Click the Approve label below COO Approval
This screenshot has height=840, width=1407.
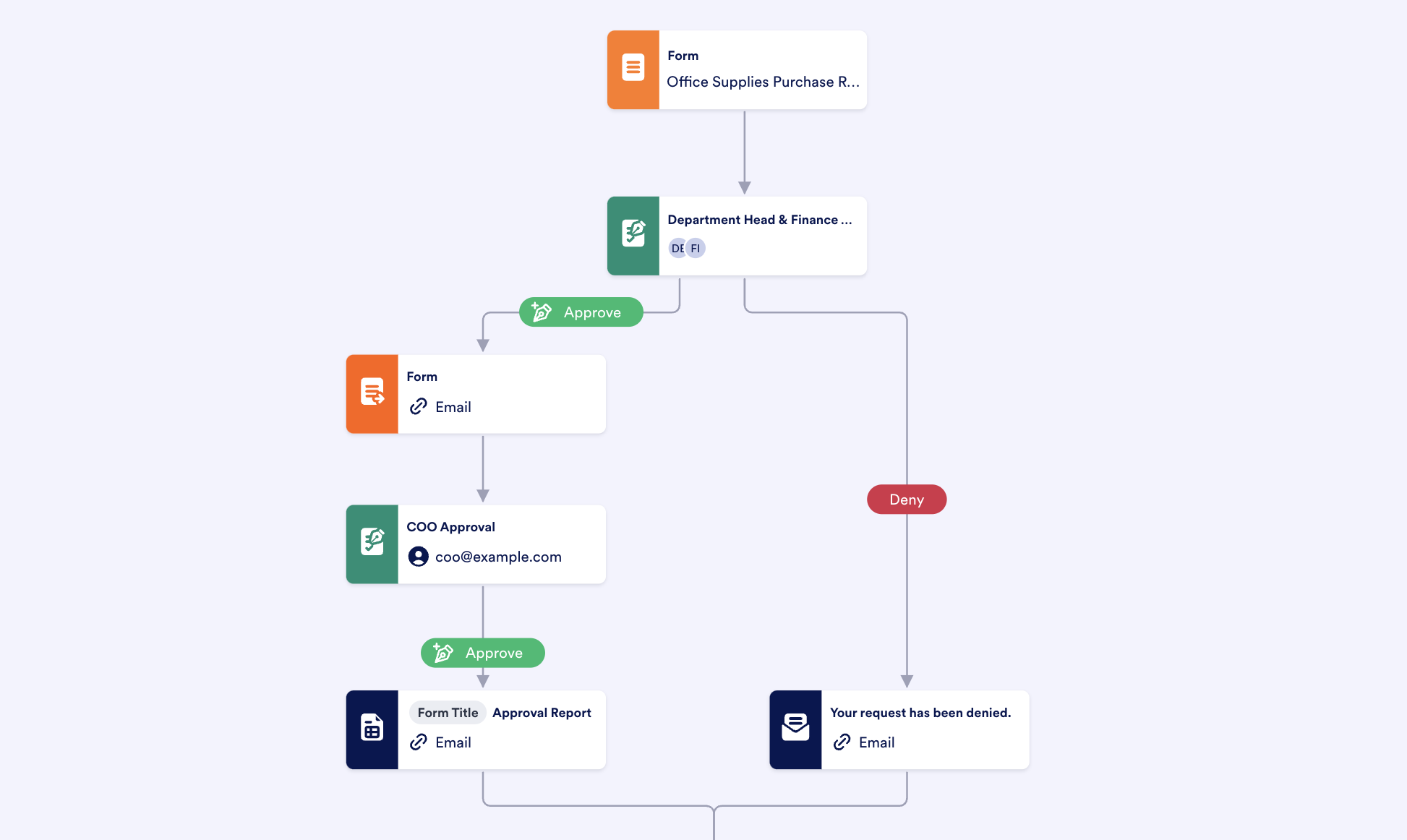(483, 653)
